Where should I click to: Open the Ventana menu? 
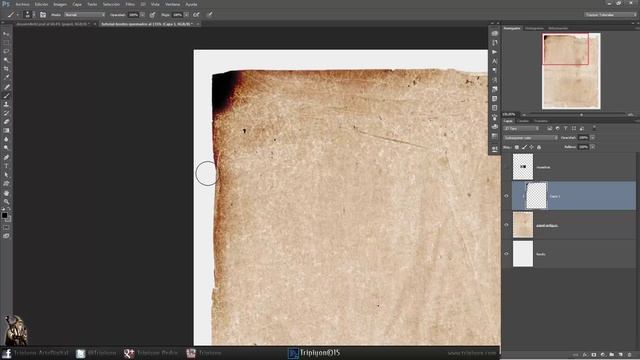pyautogui.click(x=172, y=4)
